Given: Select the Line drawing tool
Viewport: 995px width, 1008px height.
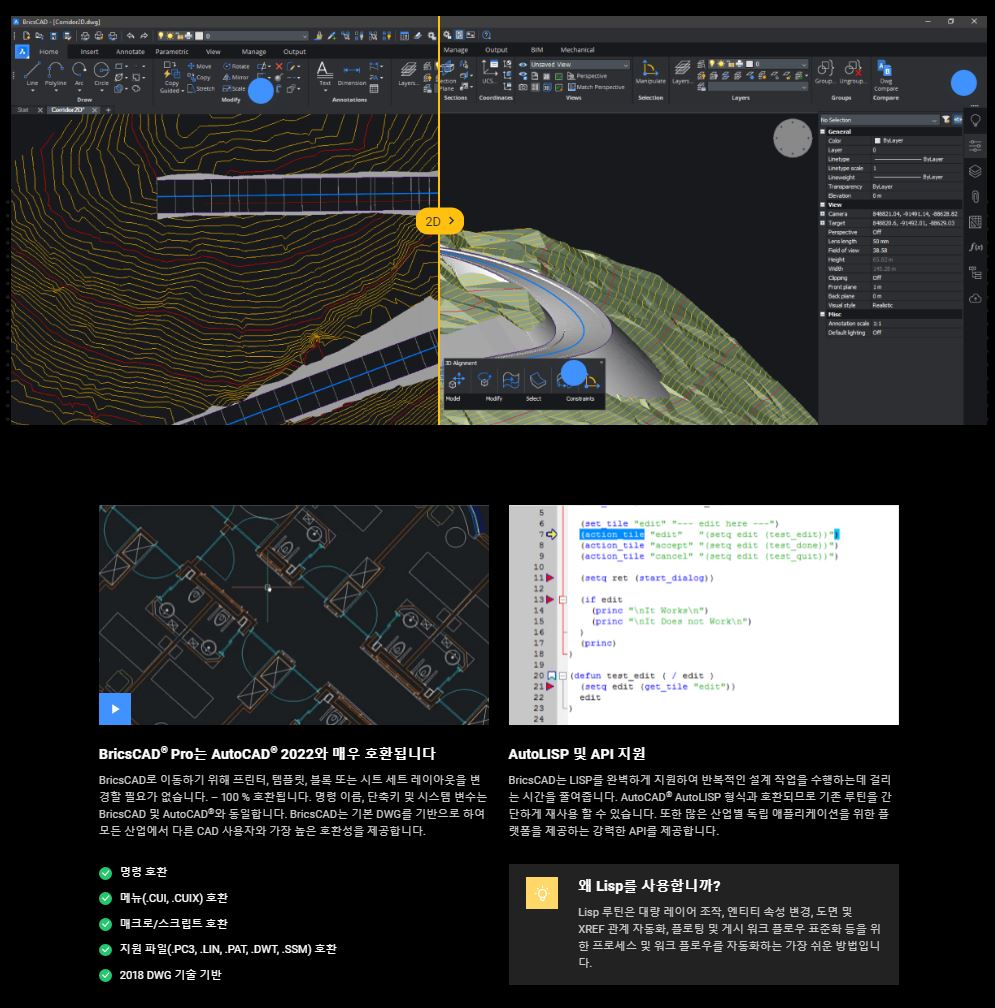Looking at the screenshot, I should tap(32, 73).
